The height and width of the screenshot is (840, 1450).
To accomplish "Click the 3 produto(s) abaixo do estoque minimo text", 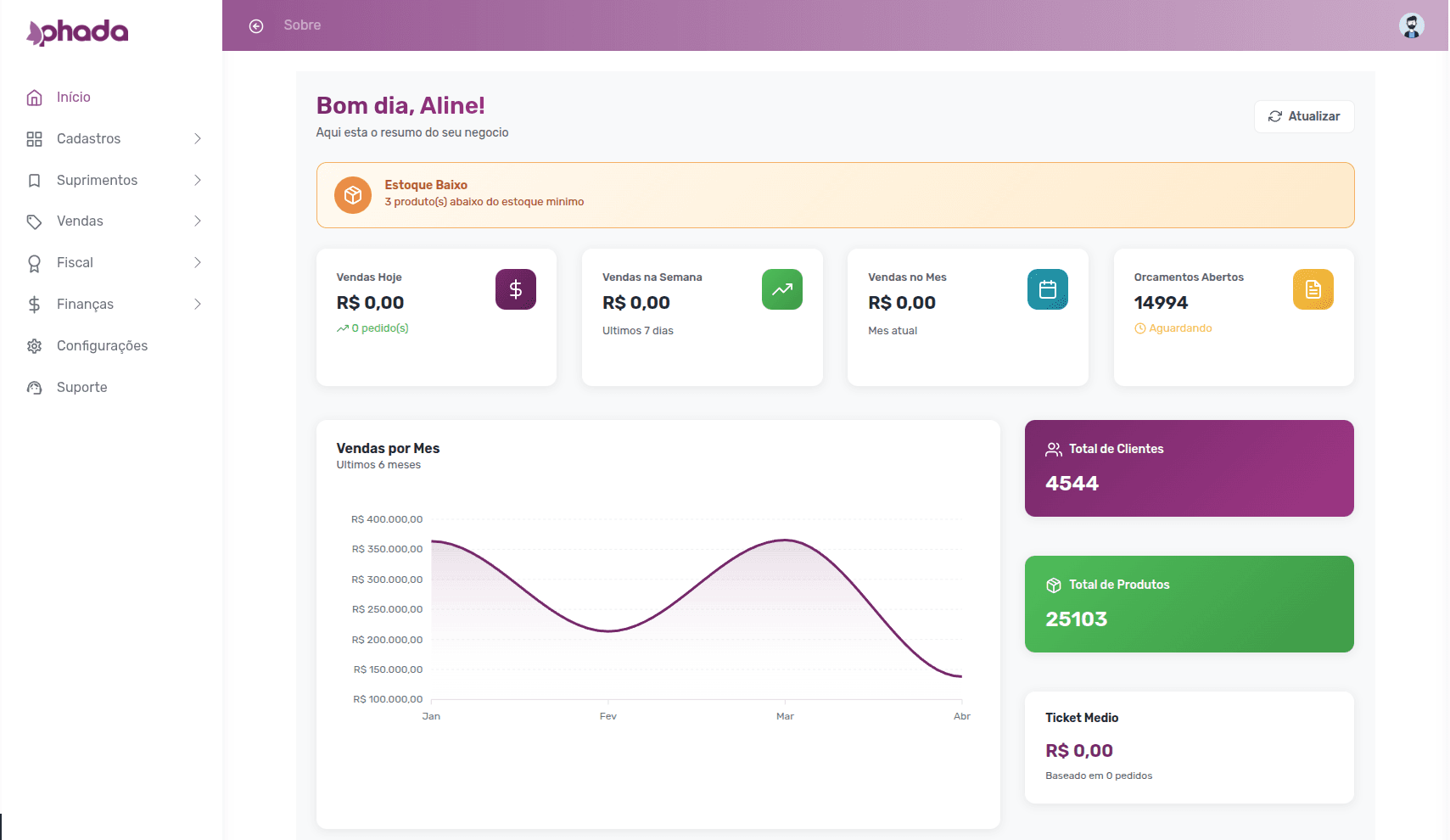I will pos(484,202).
